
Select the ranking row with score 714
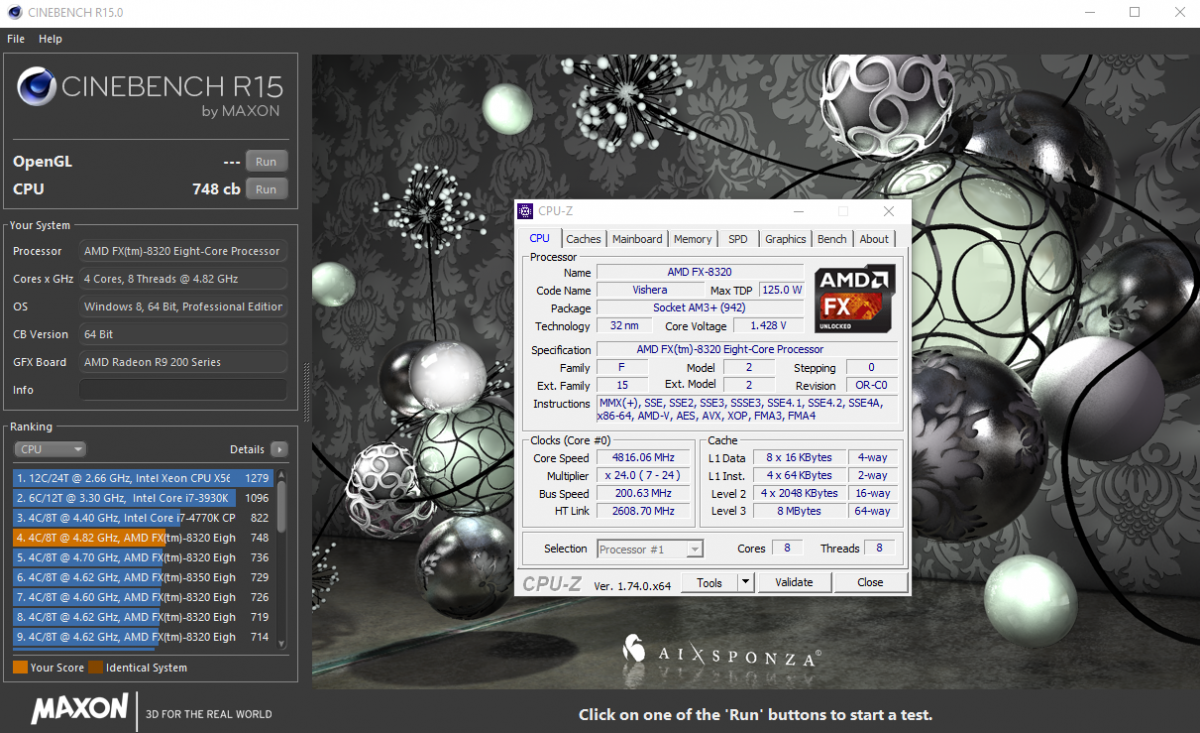point(143,637)
